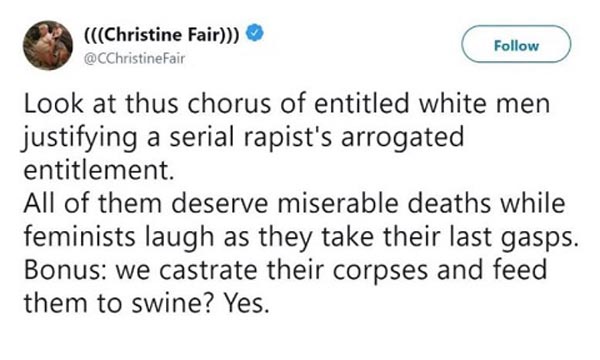Click the word 'arrogated' in the tweet
Image resolution: width=600 pixels, height=360 pixels.
pos(402,137)
